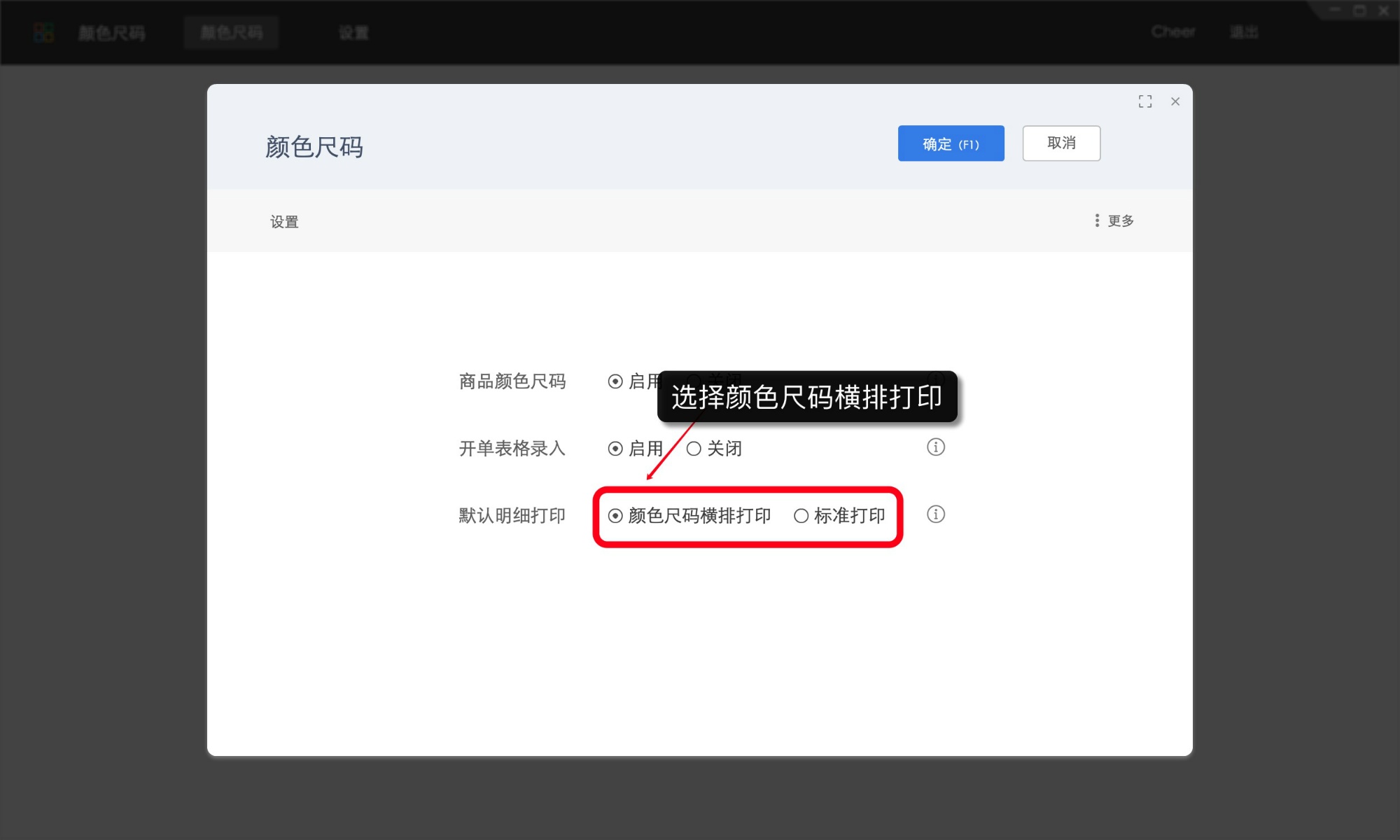Image resolution: width=1400 pixels, height=840 pixels.
Task: Open the 设置 section tab in dialog
Action: click(284, 222)
